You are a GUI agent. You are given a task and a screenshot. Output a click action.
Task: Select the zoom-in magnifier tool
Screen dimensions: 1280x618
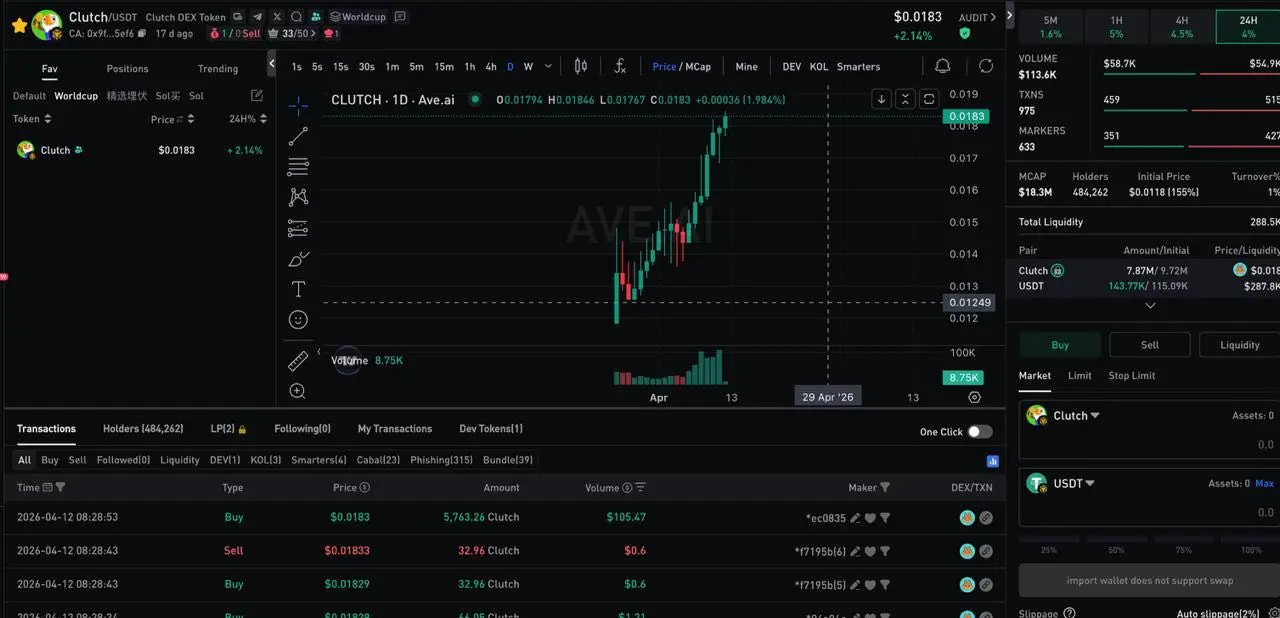pos(298,391)
